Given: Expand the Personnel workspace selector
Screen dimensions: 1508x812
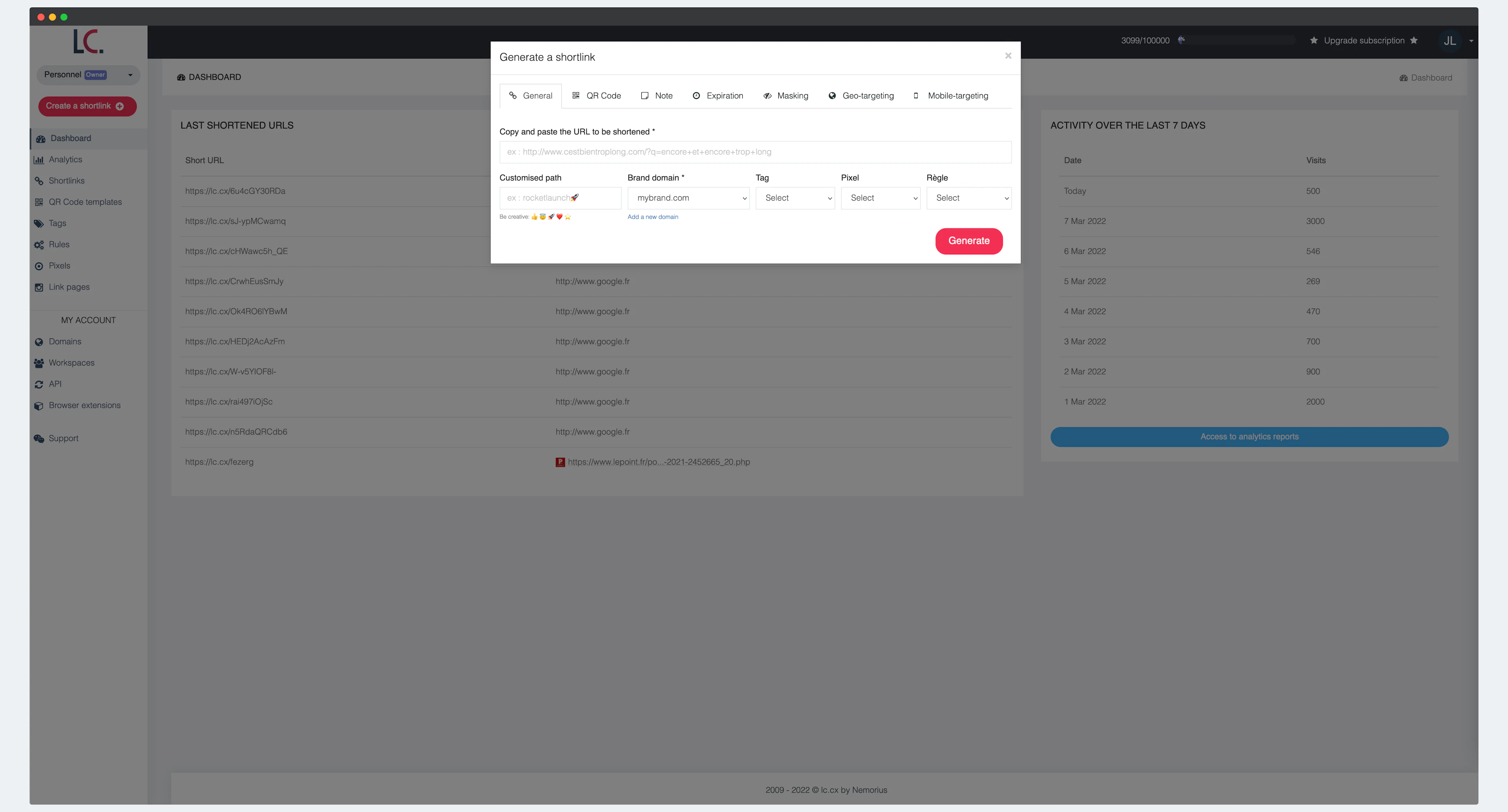Looking at the screenshot, I should [88, 75].
